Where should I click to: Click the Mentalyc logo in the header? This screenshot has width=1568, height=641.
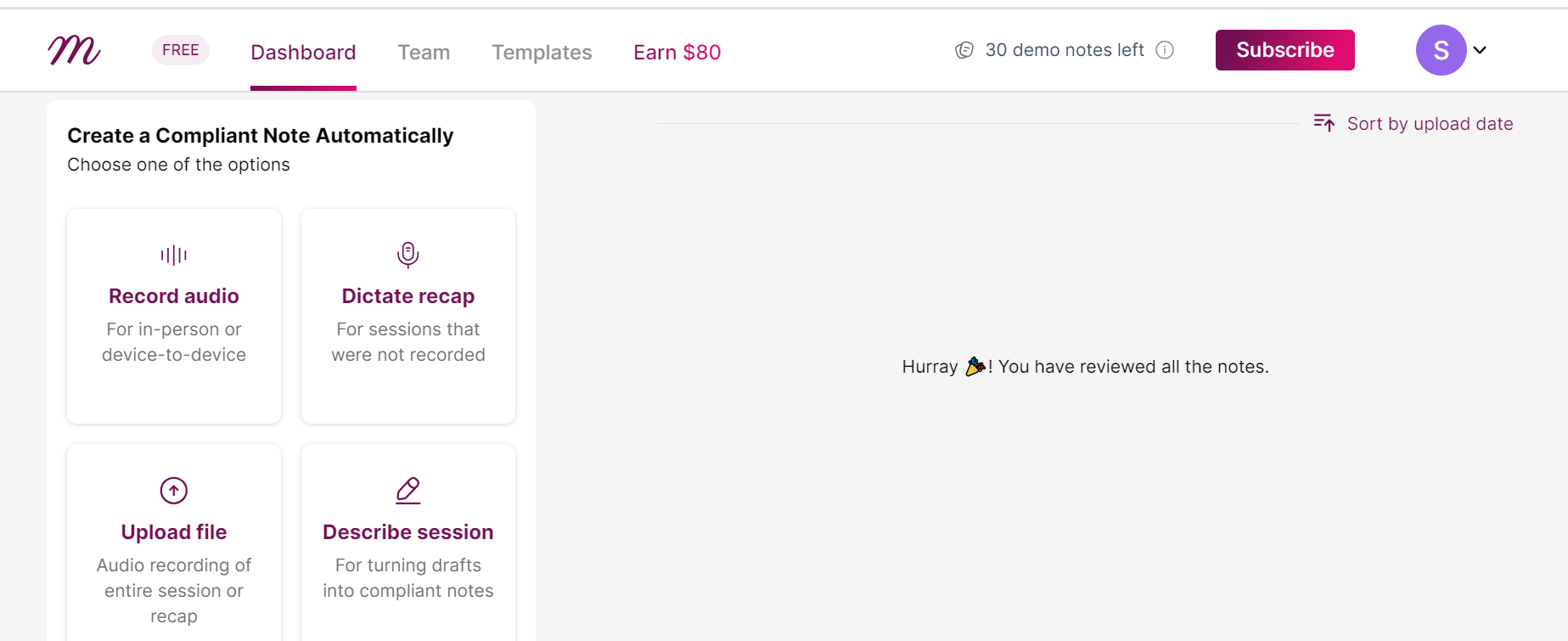coord(74,50)
